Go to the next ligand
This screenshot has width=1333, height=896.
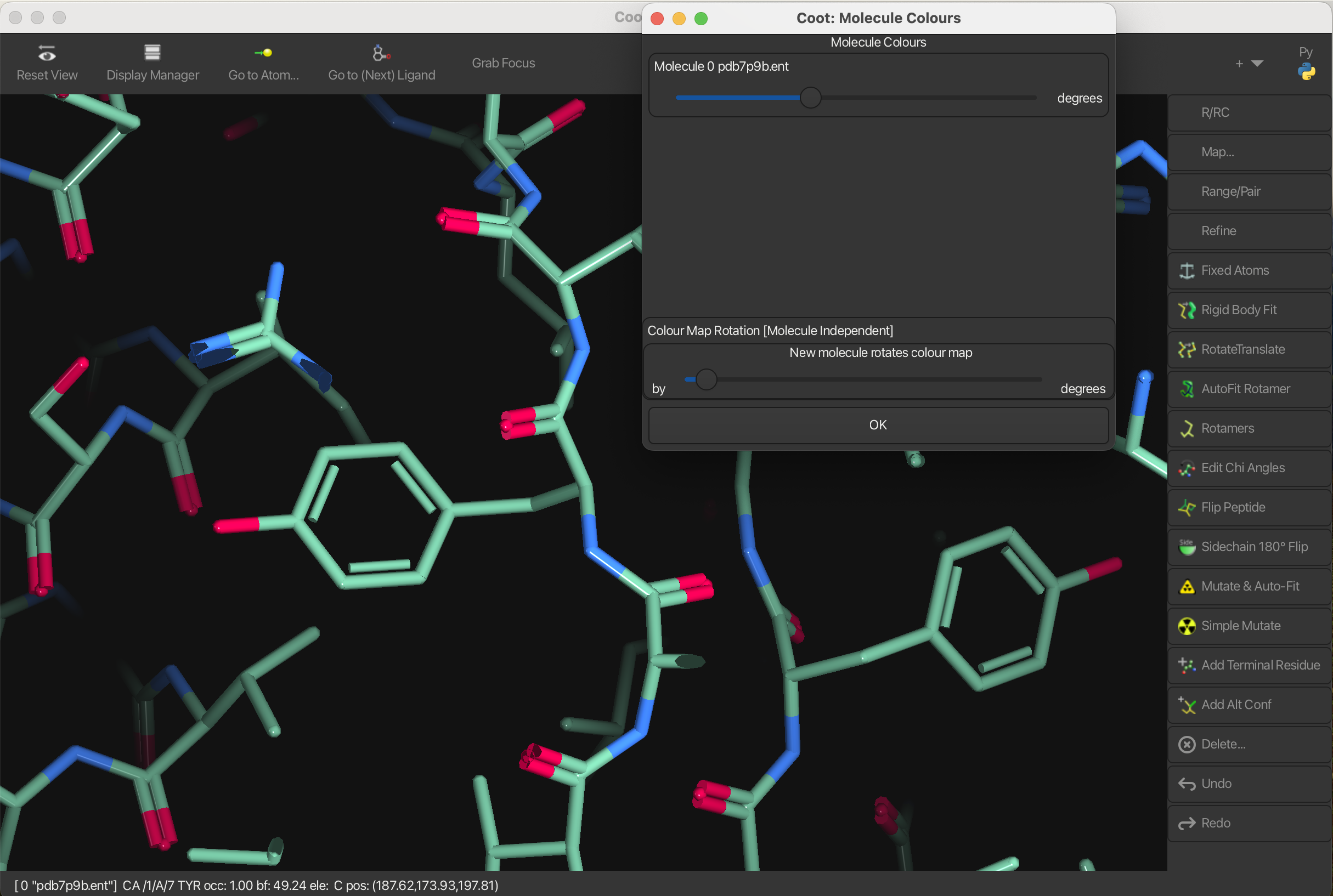[x=381, y=63]
